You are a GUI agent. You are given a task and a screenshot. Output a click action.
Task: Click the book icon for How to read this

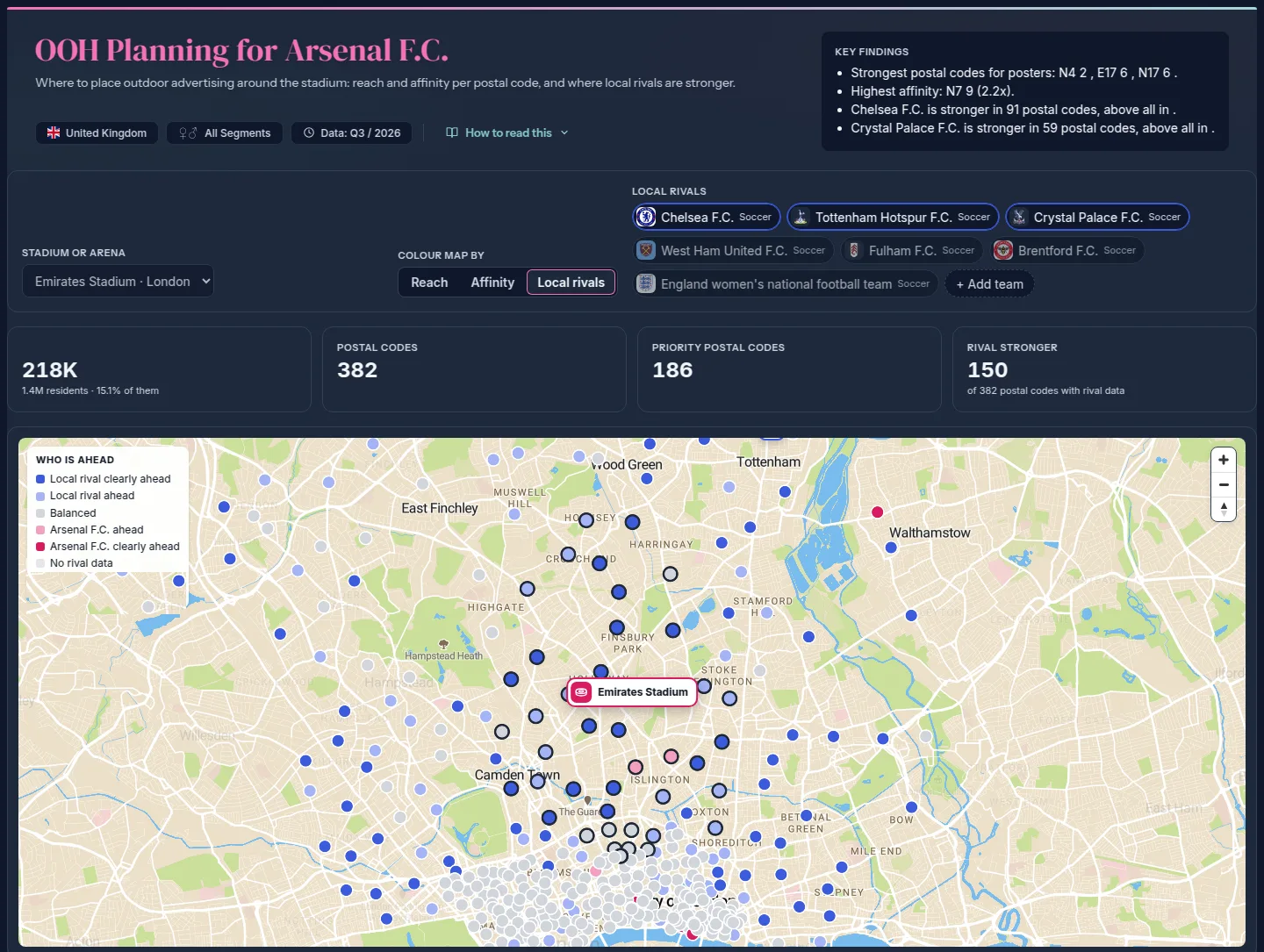click(452, 132)
